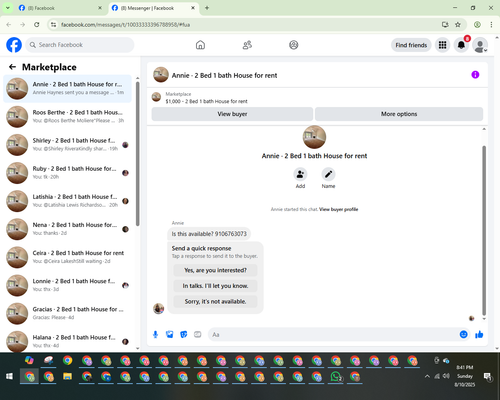The width and height of the screenshot is (500, 400).
Task: Open Latishia conversation
Action: (67, 201)
